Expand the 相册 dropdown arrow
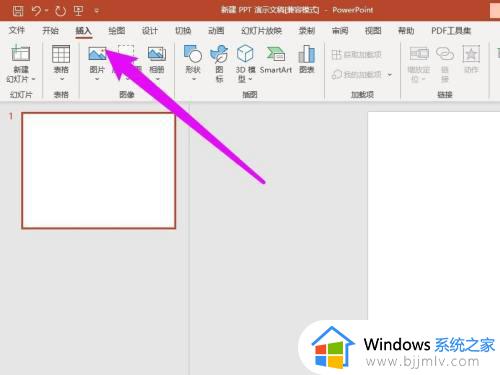 pos(158,79)
